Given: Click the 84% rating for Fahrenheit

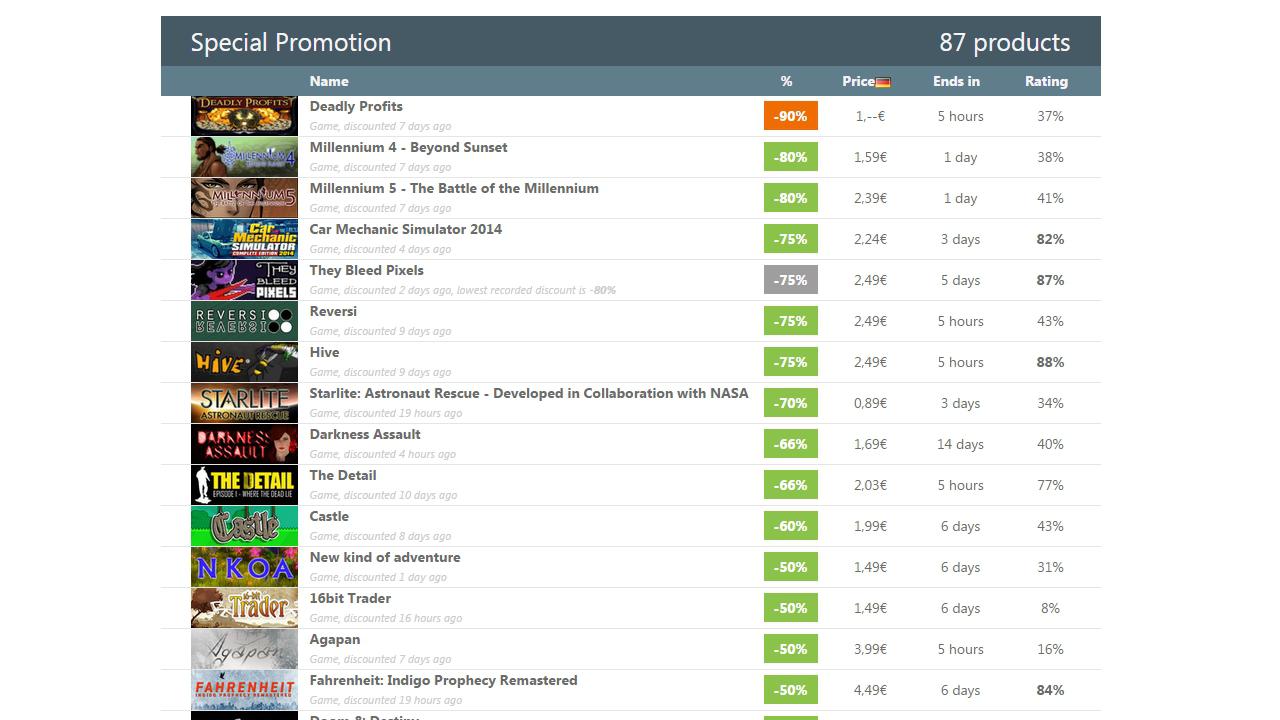Looking at the screenshot, I should tap(1050, 690).
